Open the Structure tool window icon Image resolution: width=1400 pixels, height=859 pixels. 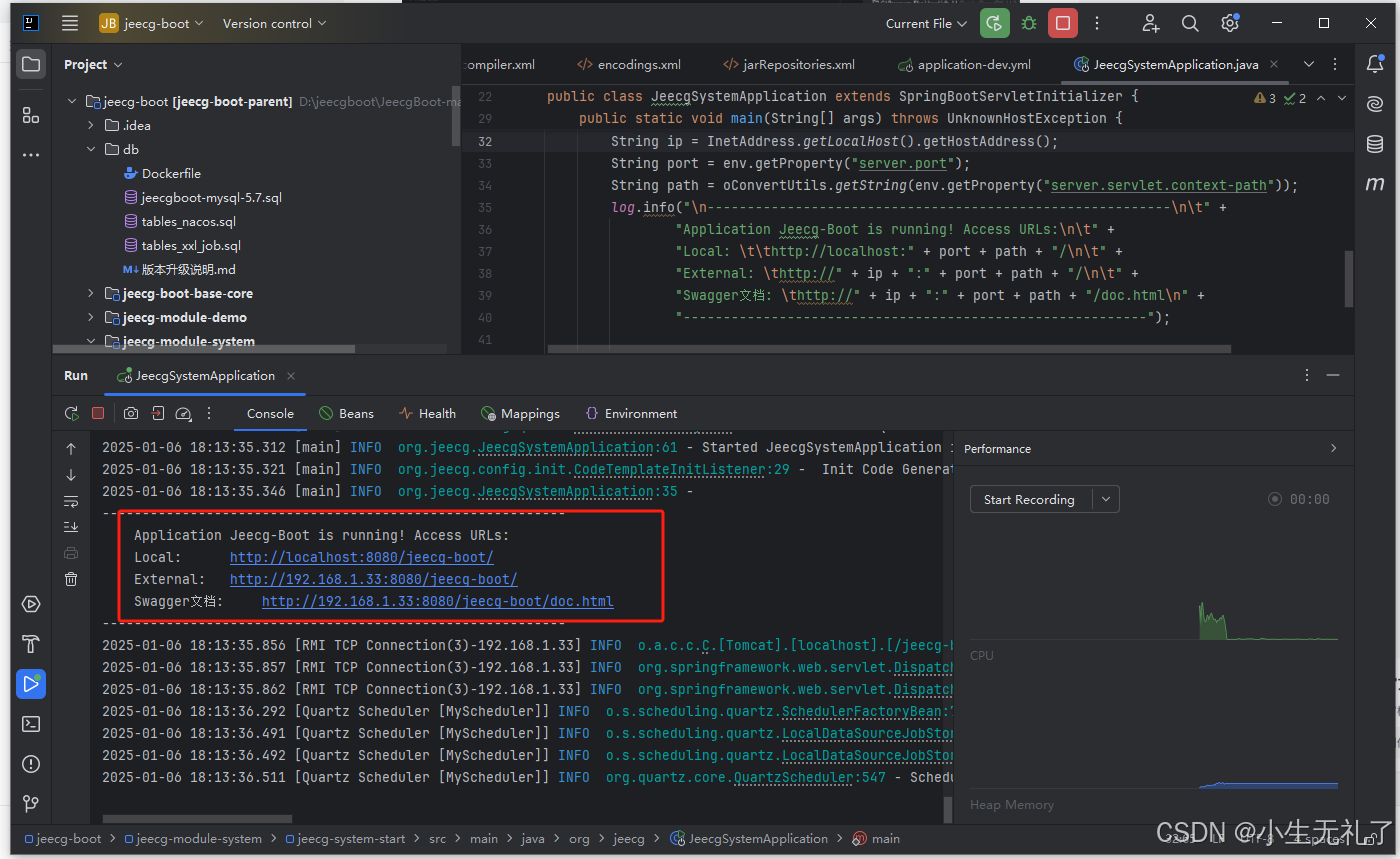coord(31,115)
